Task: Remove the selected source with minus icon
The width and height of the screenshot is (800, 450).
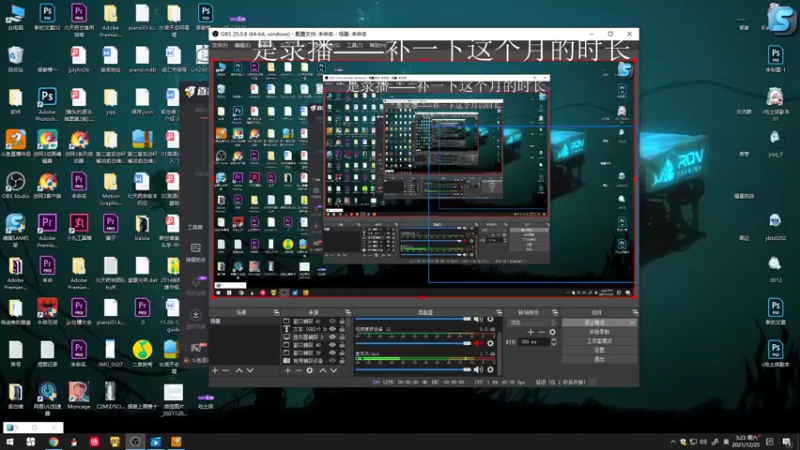Action: [298, 370]
